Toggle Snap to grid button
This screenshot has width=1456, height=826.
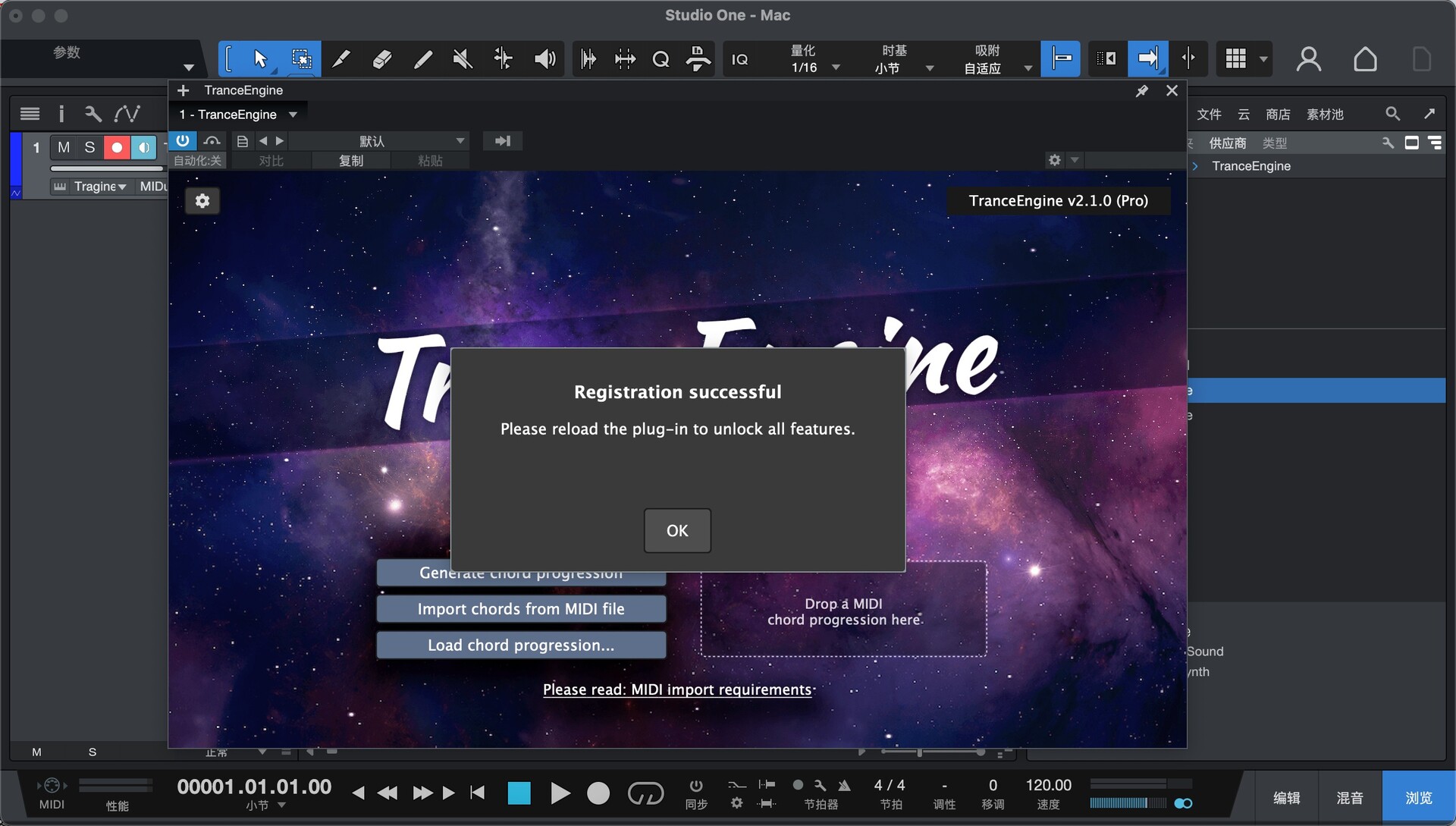[1060, 59]
